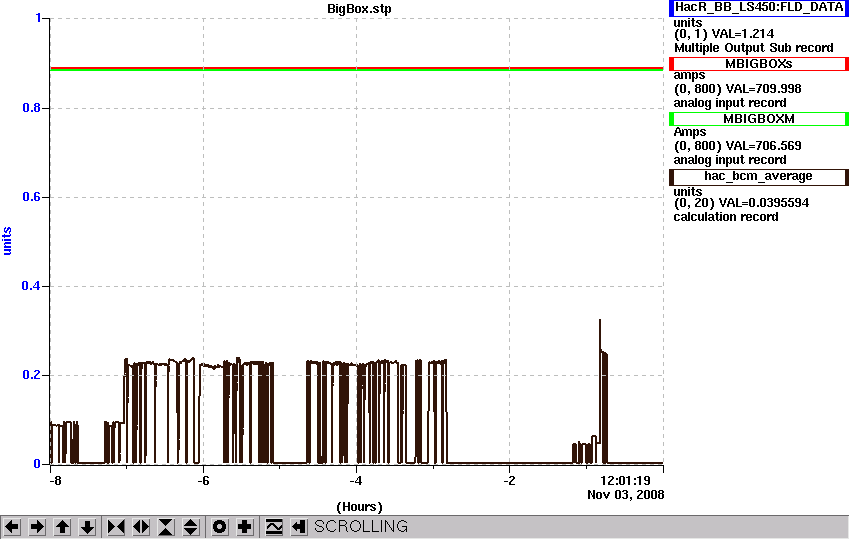Screen dimensions: 849x539
Task: Click the red MBIGBOXs horizontal trace line
Action: [x=356, y=68]
